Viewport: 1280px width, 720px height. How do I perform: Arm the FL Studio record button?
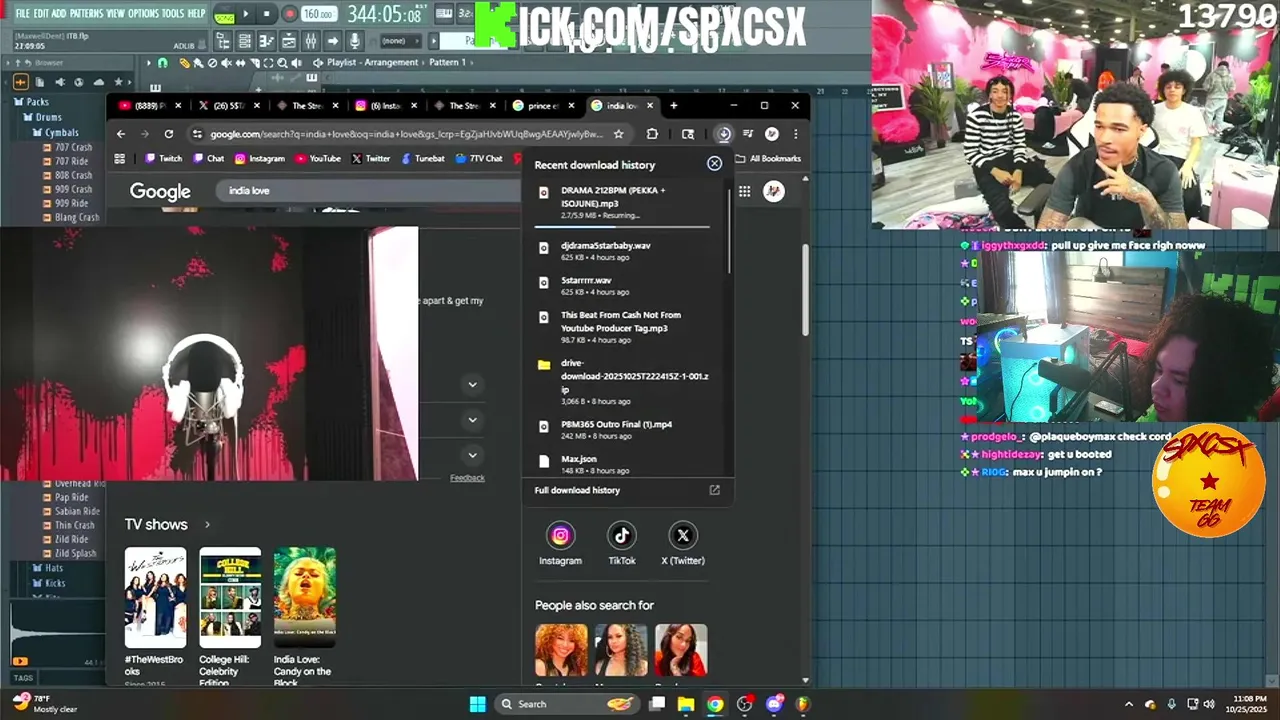pos(289,14)
